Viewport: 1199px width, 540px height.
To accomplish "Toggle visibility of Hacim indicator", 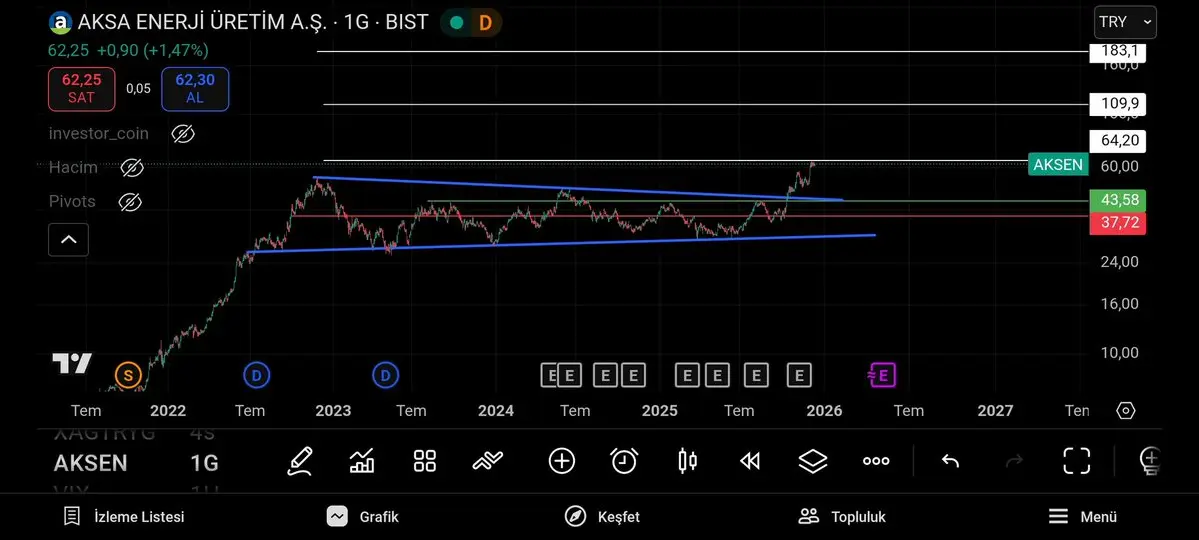I will tap(132, 168).
